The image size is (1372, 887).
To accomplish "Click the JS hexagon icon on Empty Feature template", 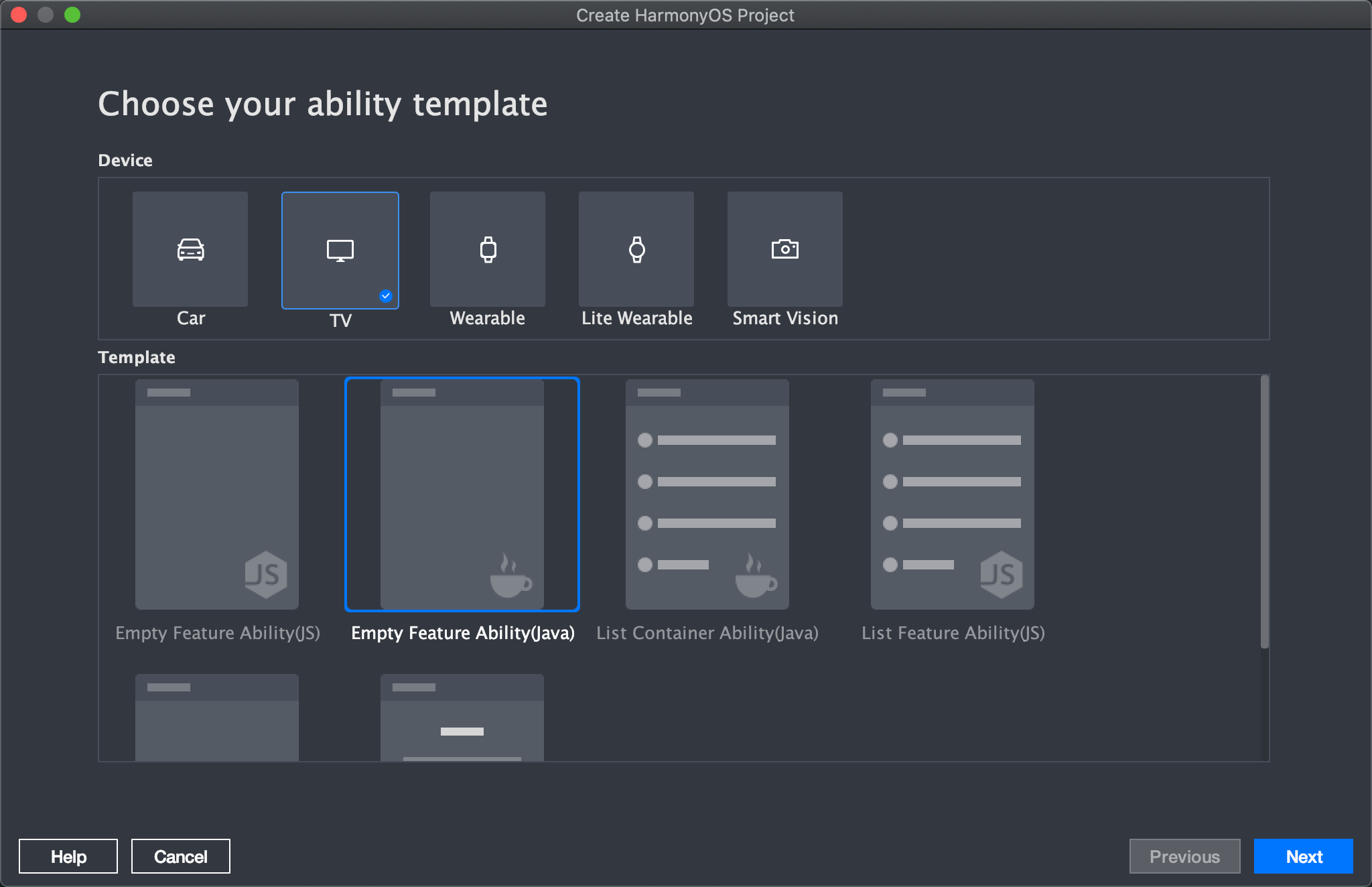I will pyautogui.click(x=266, y=575).
